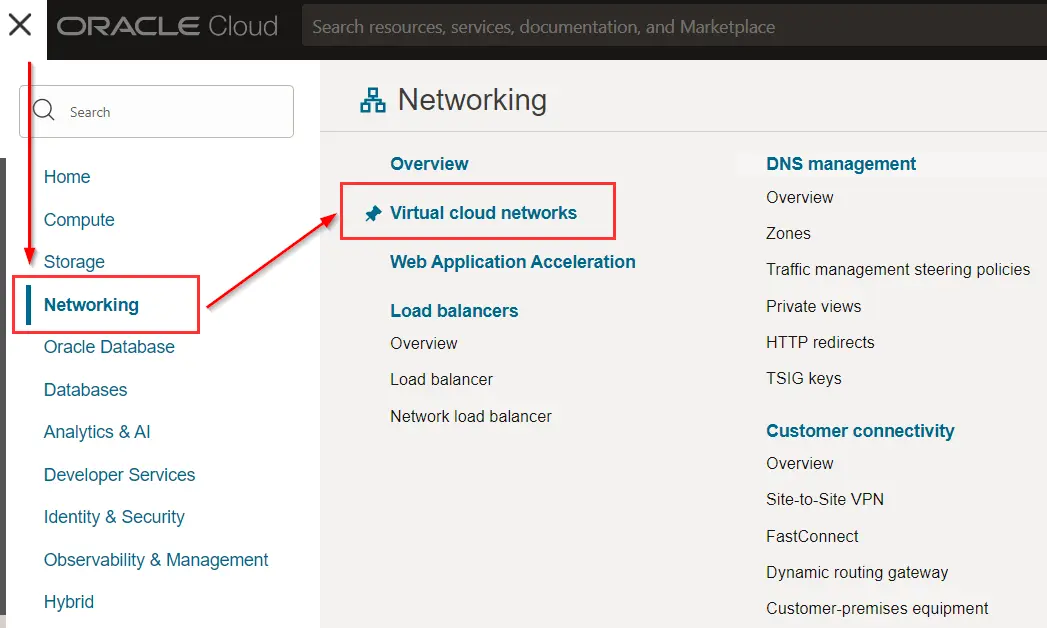Focus the top resource search bar
The width and height of the screenshot is (1047, 628).
[x=670, y=27]
